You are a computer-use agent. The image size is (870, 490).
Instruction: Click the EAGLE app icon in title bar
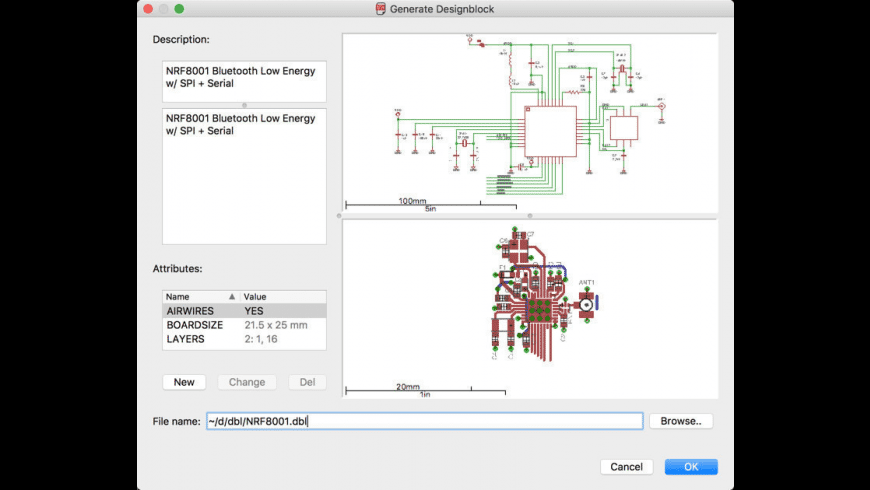click(381, 8)
